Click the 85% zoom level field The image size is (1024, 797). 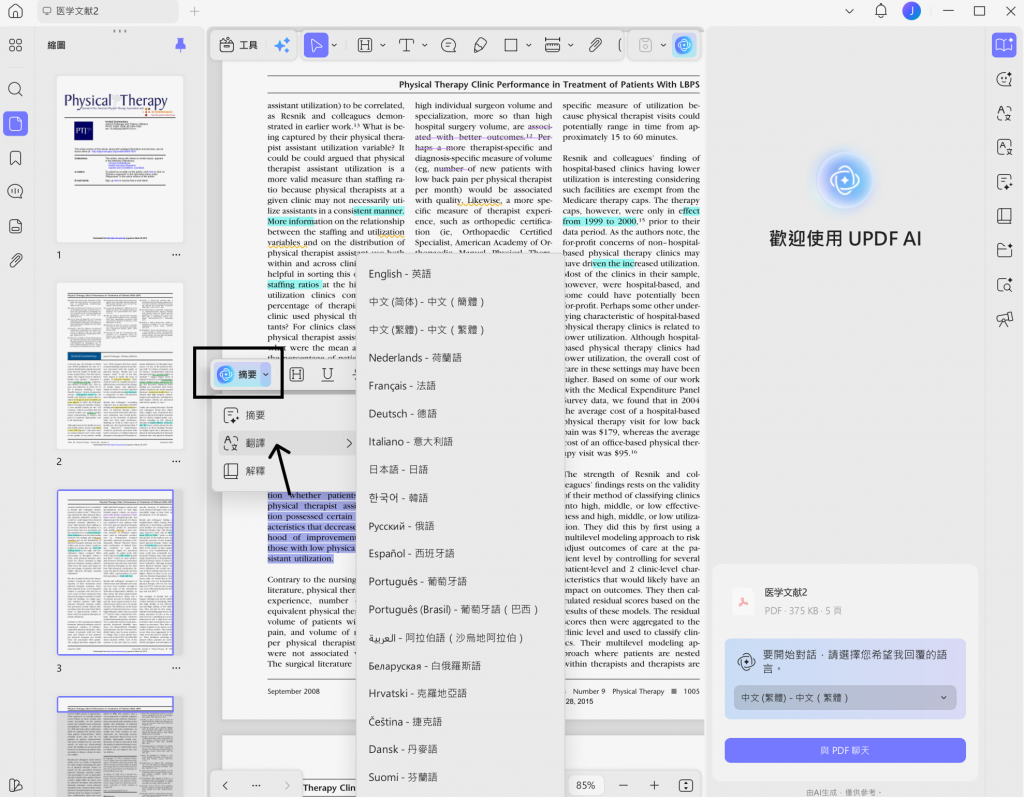[x=585, y=785]
